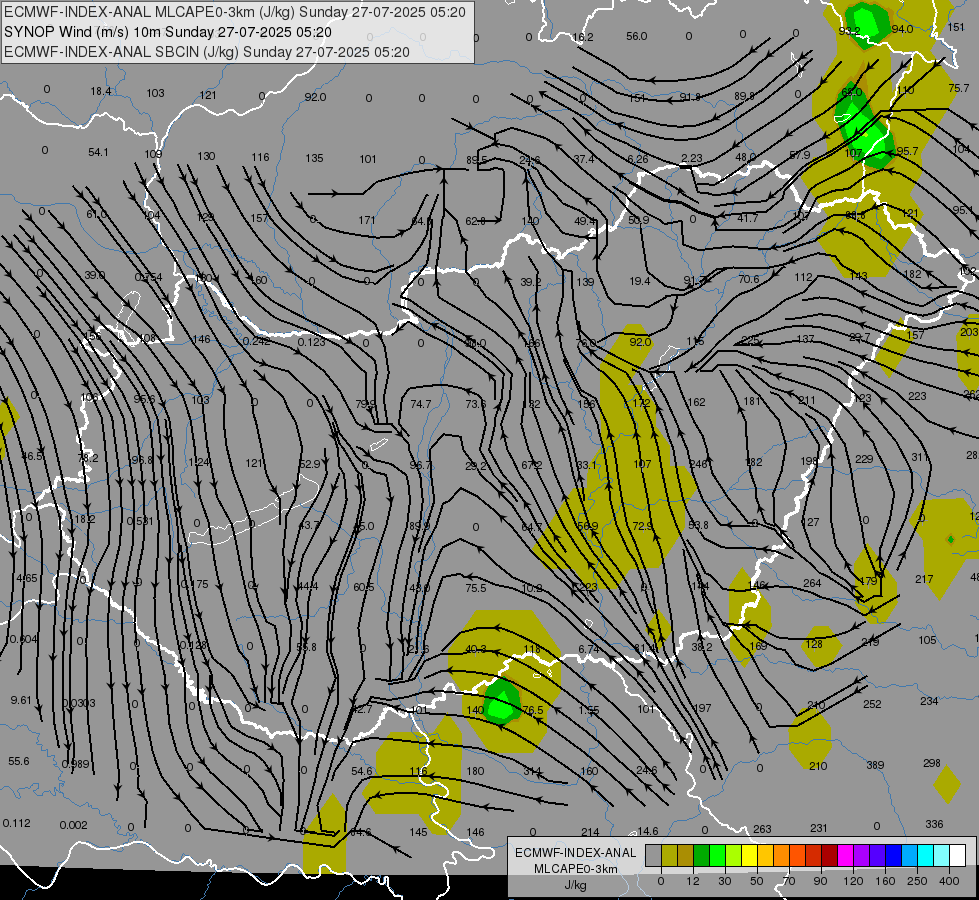Click the map value 263
979x900 pixels.
point(762,829)
